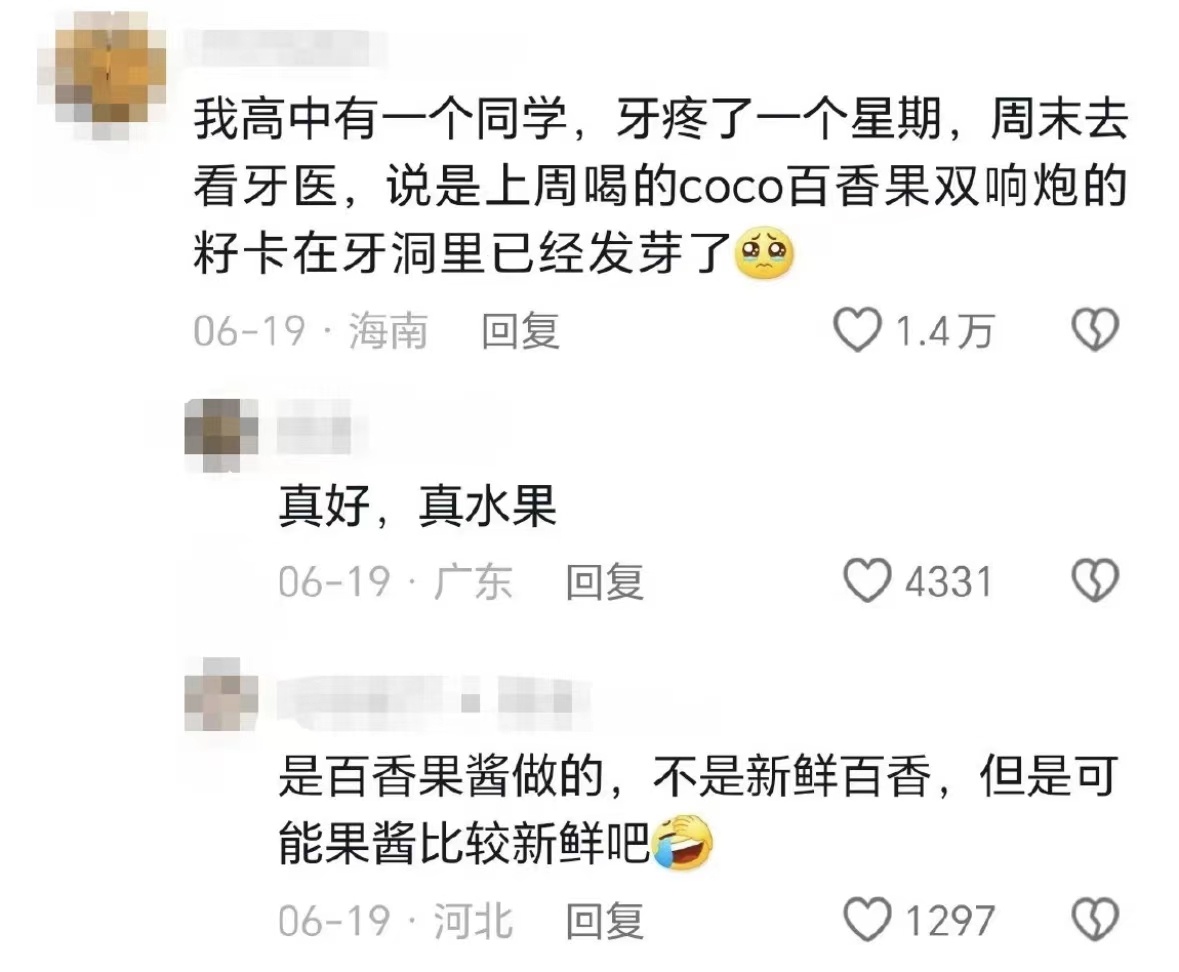Like the Hainan comment with 1.4万 likes
Screen dimensions: 1179x972
click(857, 330)
